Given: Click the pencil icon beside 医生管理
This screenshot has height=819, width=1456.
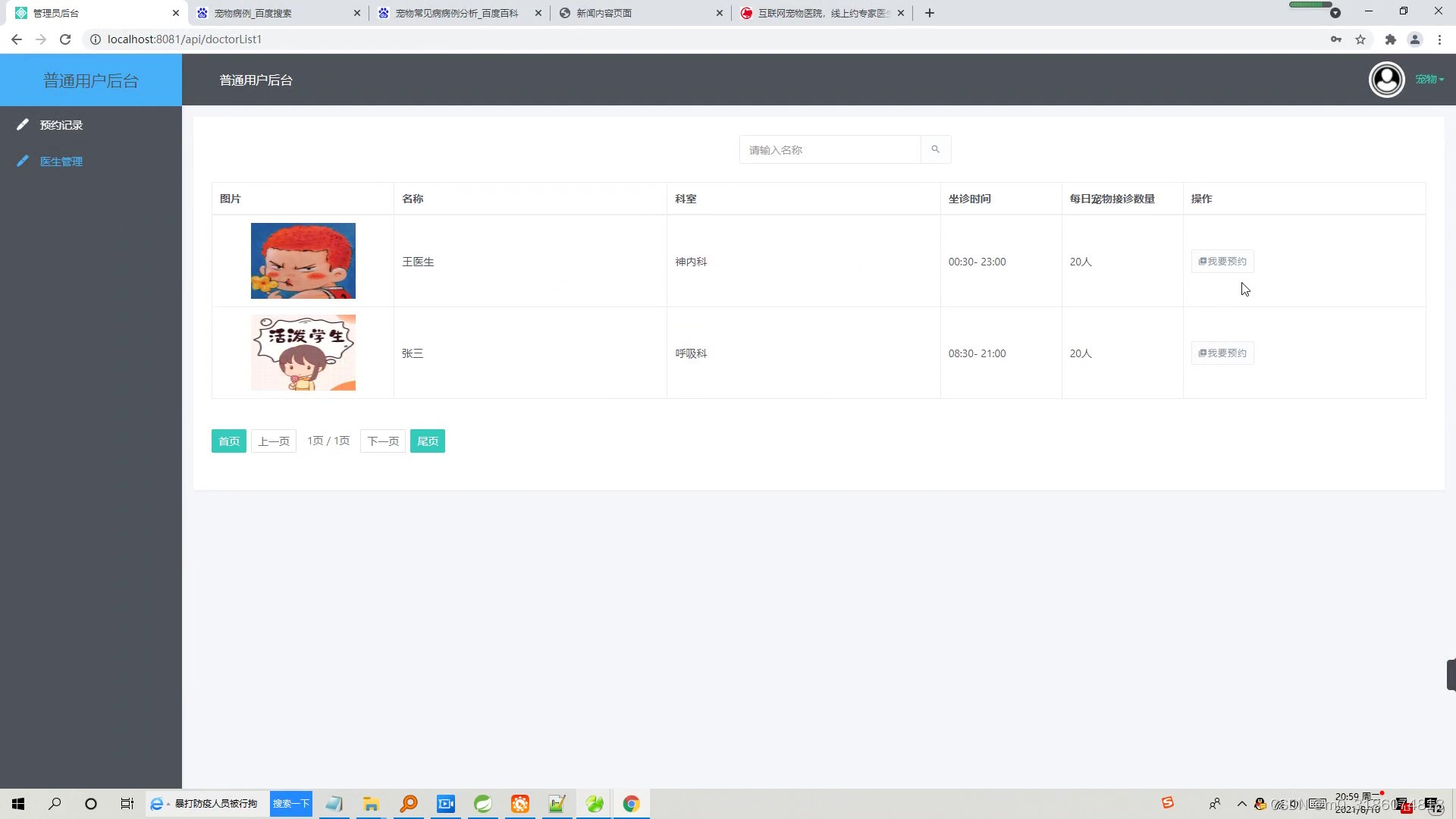Looking at the screenshot, I should pyautogui.click(x=22, y=161).
